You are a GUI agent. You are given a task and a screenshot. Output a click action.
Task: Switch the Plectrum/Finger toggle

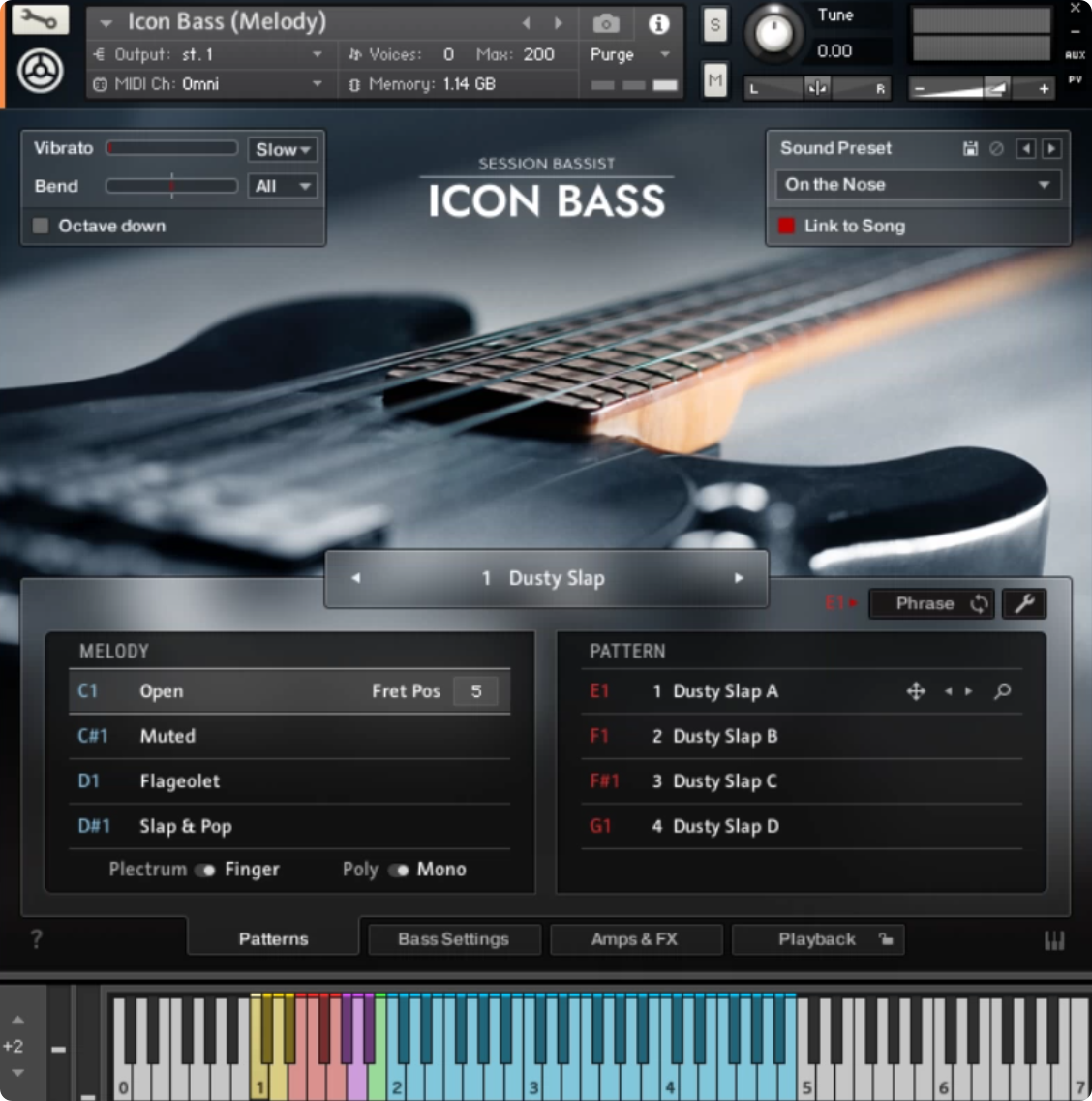coord(205,871)
